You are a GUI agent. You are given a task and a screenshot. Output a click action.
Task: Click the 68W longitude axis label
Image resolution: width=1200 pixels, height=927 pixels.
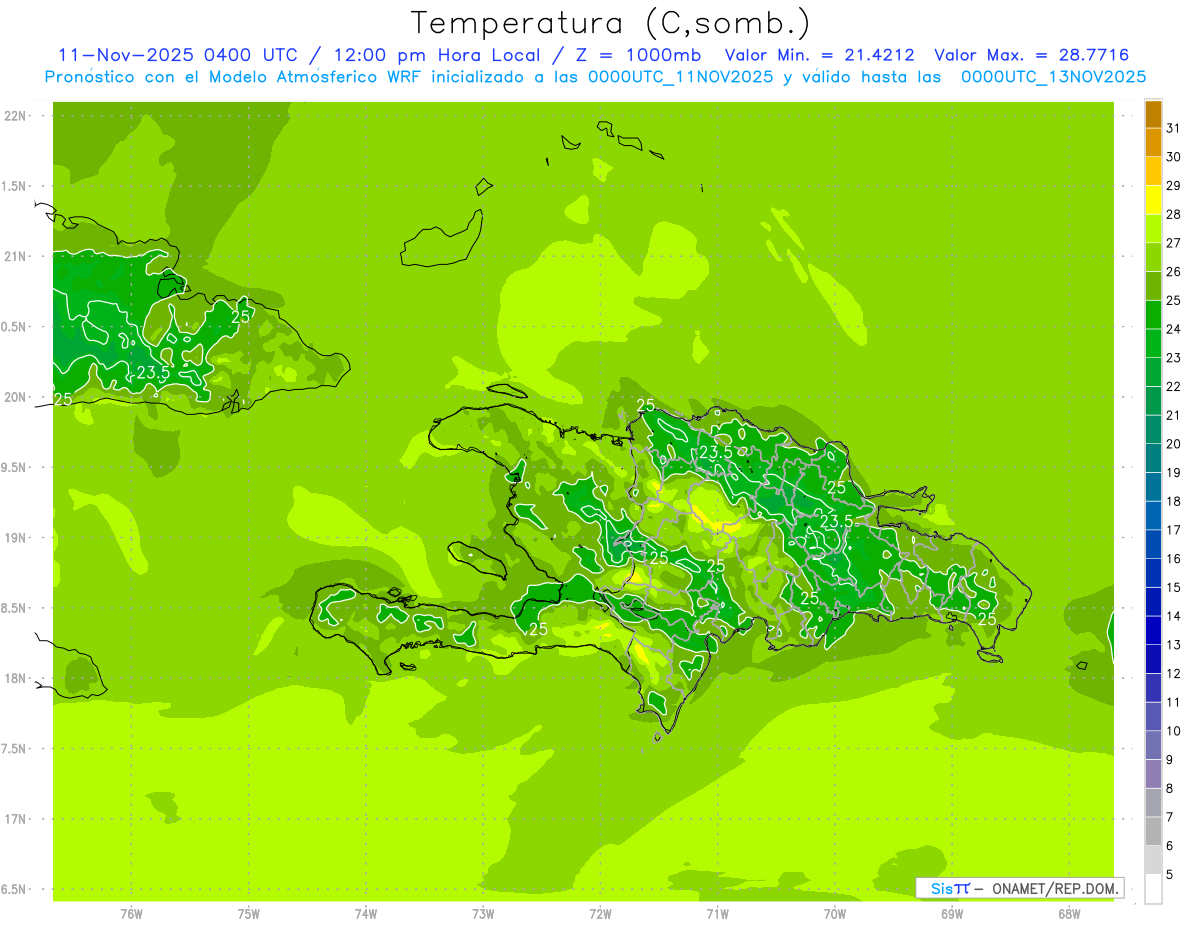[x=1069, y=913]
